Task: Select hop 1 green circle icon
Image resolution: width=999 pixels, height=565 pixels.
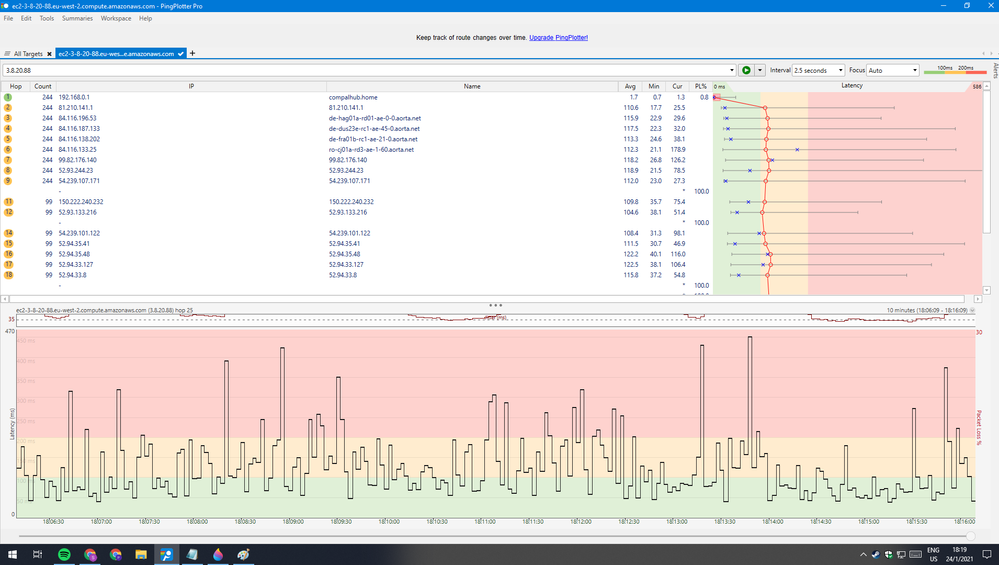Action: [8, 97]
